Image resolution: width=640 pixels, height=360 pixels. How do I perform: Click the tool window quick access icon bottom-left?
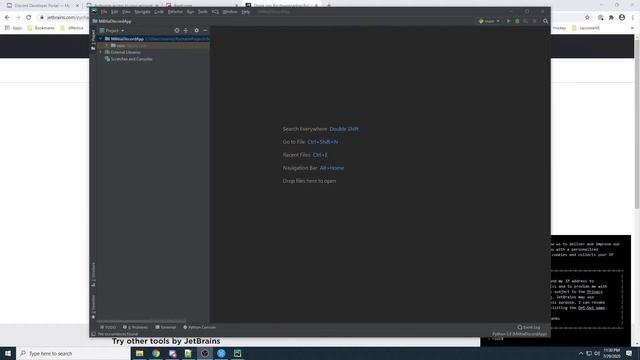(93, 334)
